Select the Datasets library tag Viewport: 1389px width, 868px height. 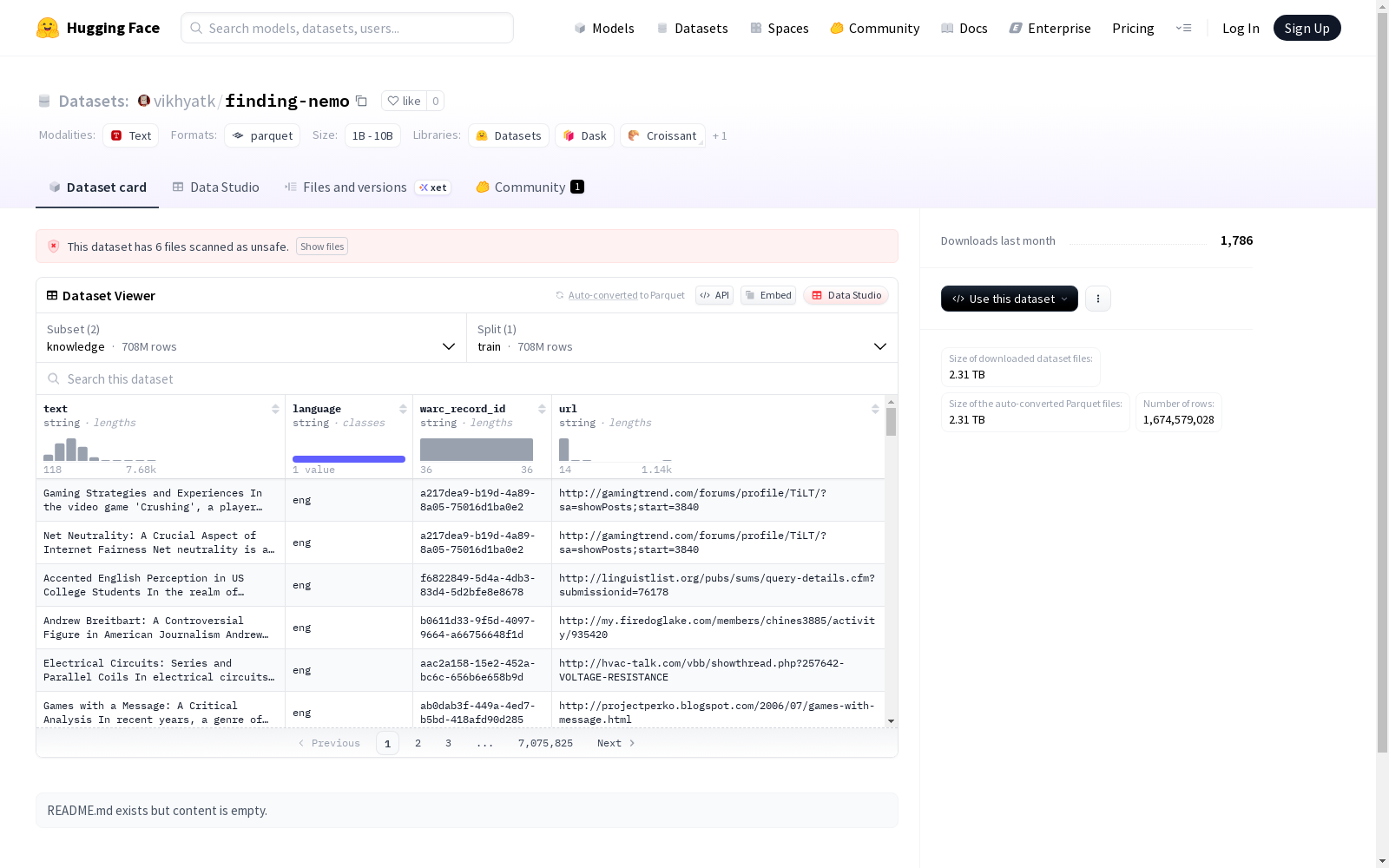[x=509, y=135]
